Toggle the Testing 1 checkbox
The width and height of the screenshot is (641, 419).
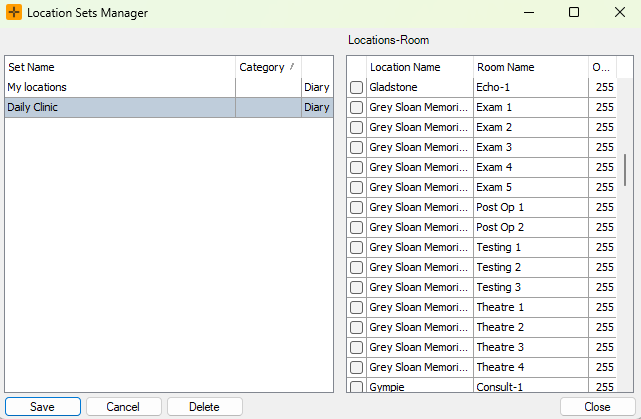click(356, 248)
